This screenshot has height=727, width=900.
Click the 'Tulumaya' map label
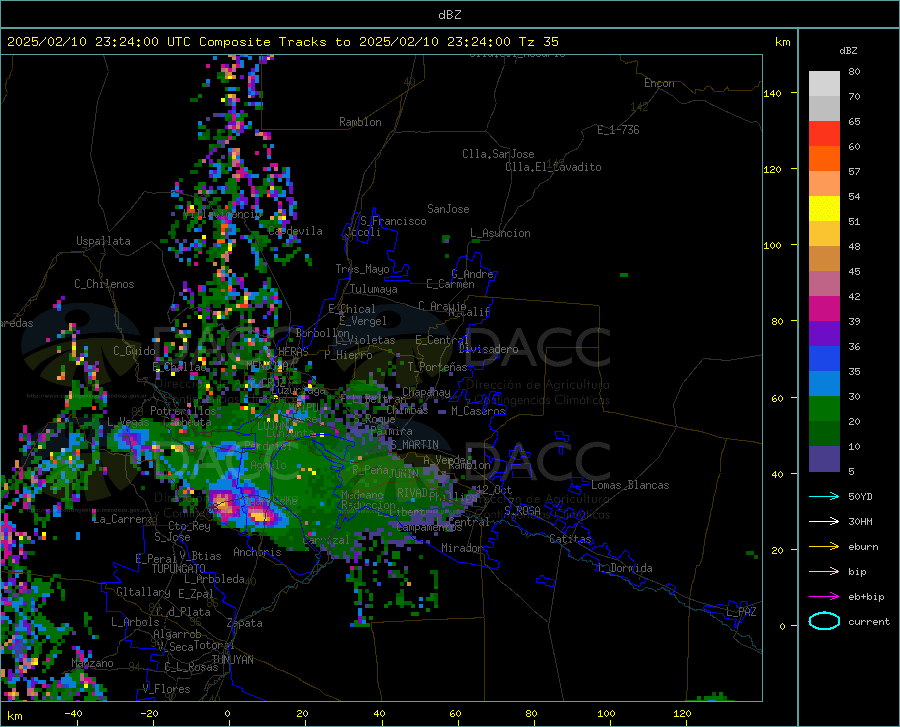[373, 289]
